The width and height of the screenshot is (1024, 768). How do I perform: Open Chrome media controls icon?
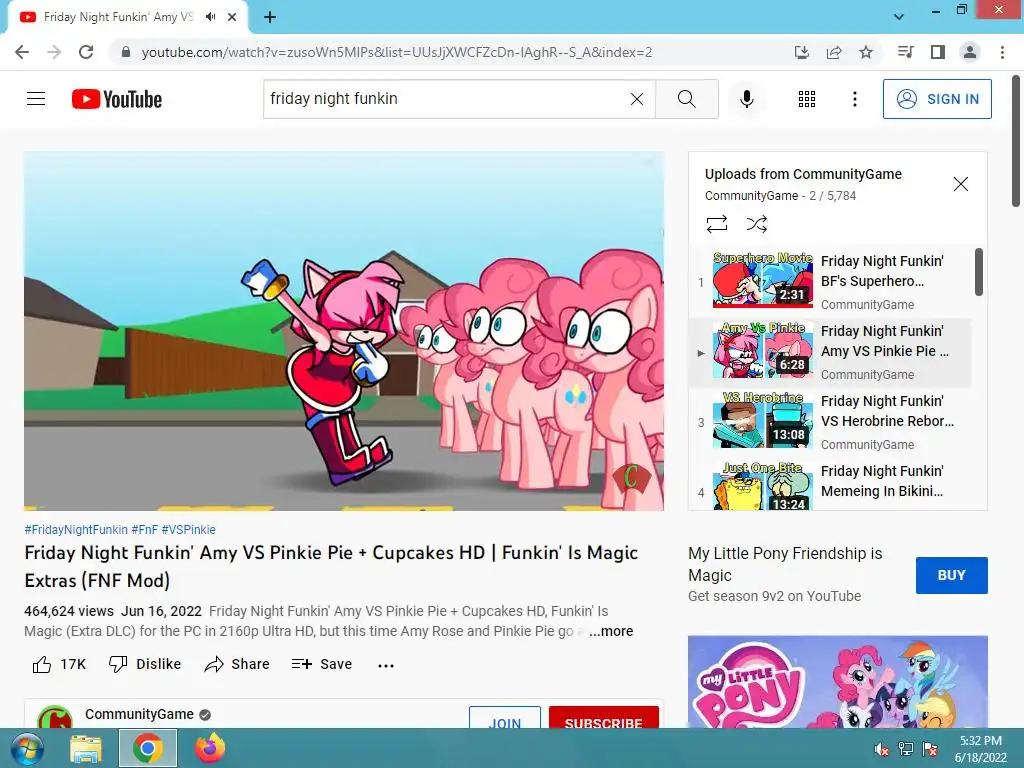tap(906, 52)
